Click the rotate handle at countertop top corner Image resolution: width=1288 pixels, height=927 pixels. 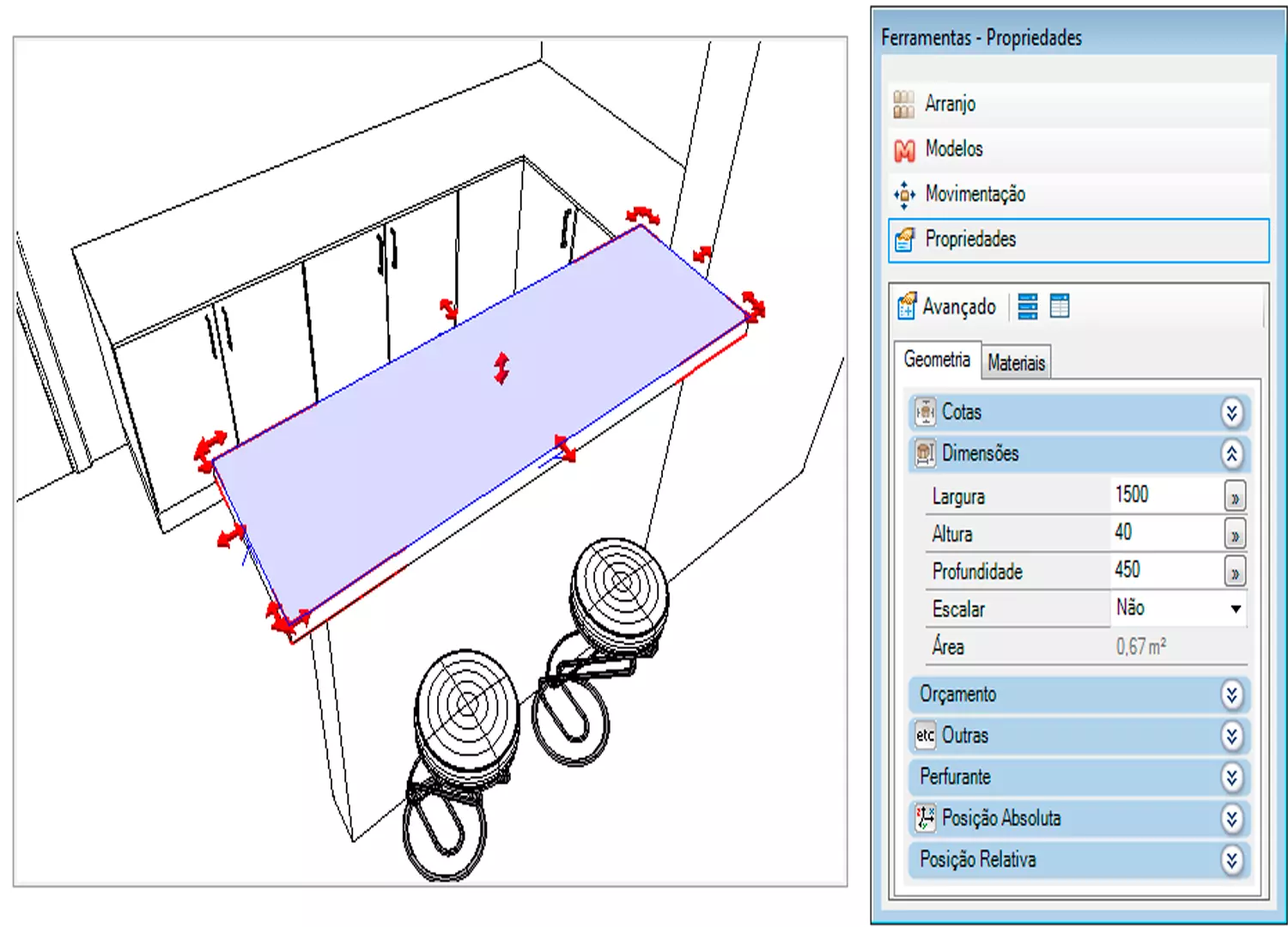coord(643,215)
